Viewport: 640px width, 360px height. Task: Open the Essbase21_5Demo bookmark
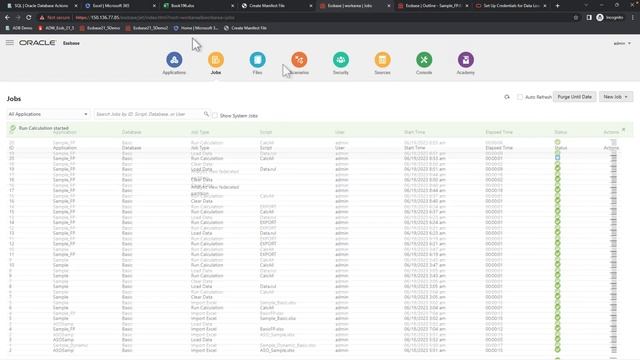coord(100,28)
